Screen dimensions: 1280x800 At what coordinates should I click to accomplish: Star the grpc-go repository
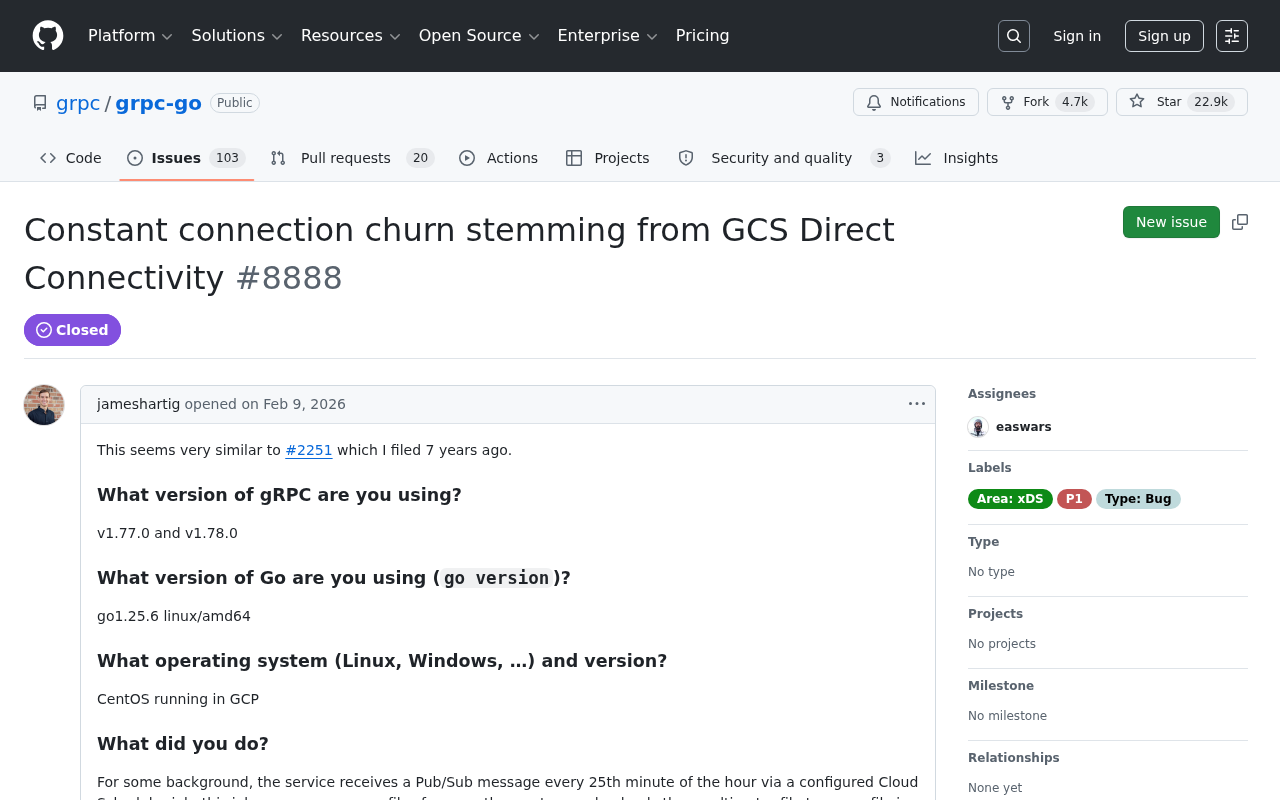1182,102
